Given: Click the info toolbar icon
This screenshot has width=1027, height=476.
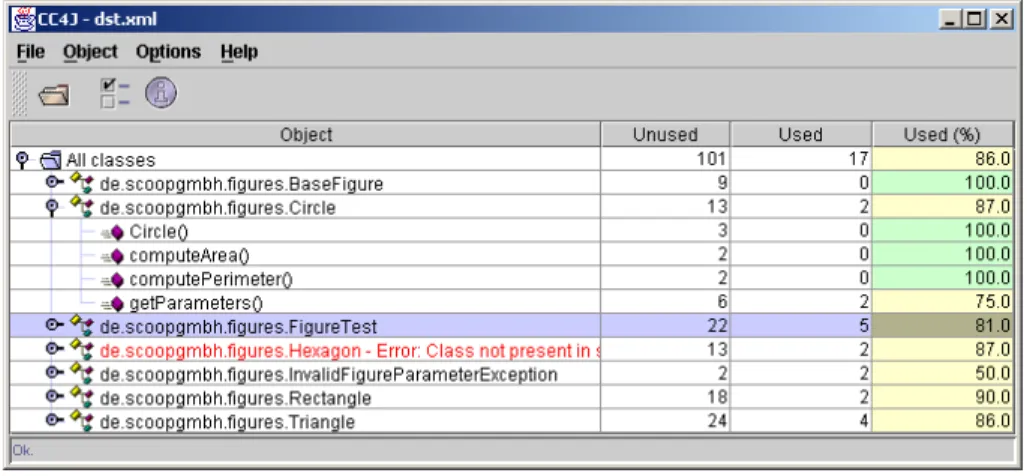Looking at the screenshot, I should 160,92.
